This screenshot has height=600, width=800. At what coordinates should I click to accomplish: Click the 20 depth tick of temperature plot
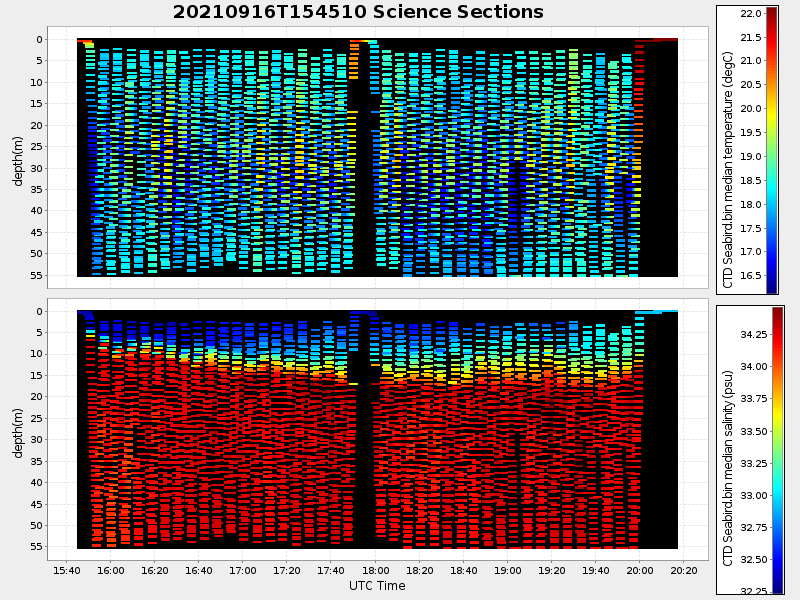(37, 125)
